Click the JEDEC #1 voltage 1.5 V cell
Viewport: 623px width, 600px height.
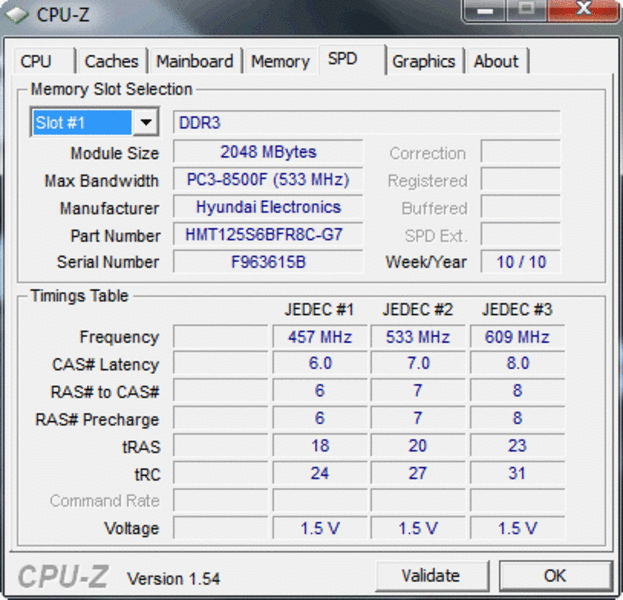pyautogui.click(x=320, y=528)
